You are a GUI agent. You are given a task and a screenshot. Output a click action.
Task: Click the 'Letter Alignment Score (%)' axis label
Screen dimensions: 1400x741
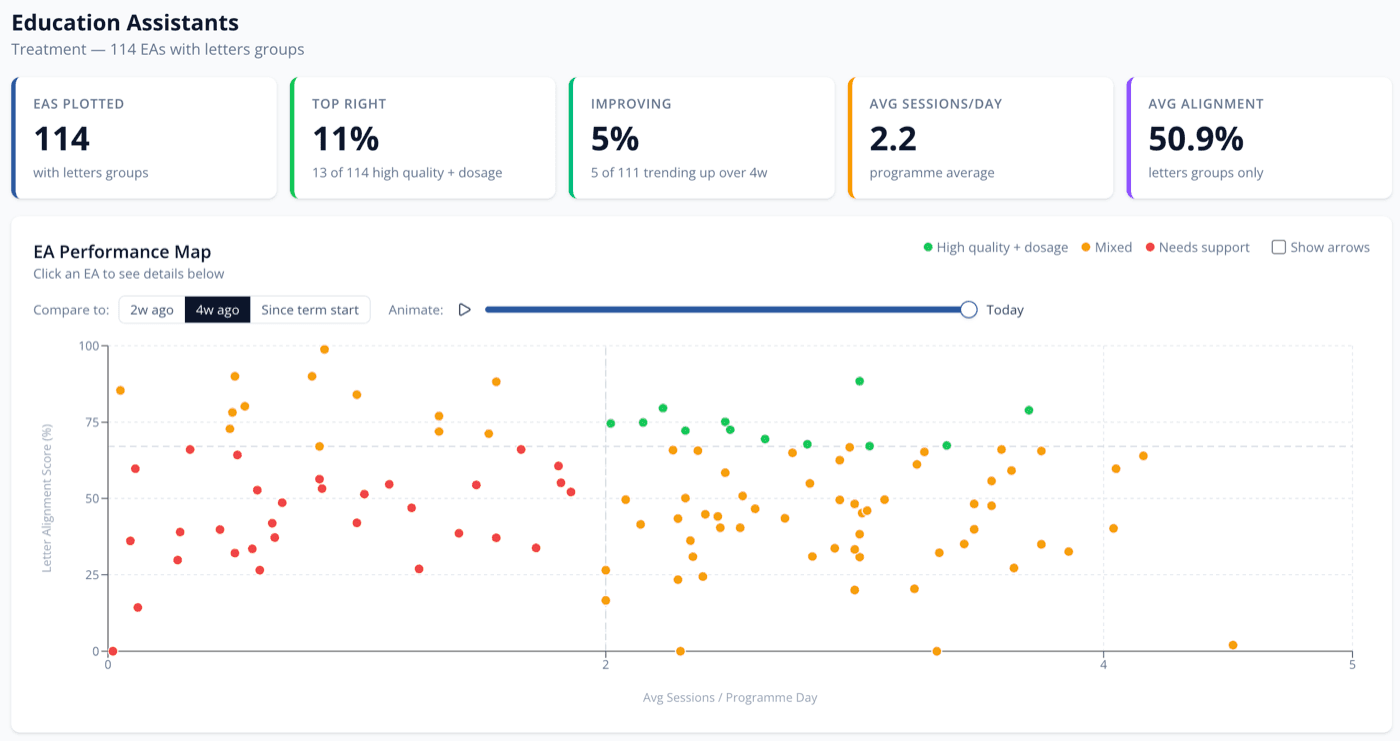point(47,498)
